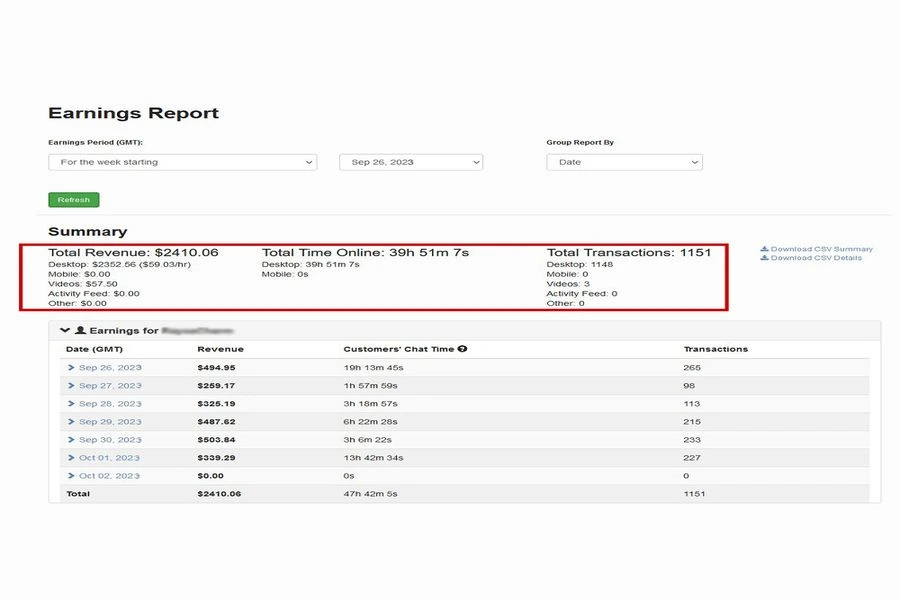Open the Group Report By dropdown
Viewport: 900px width, 600px height.
624,162
